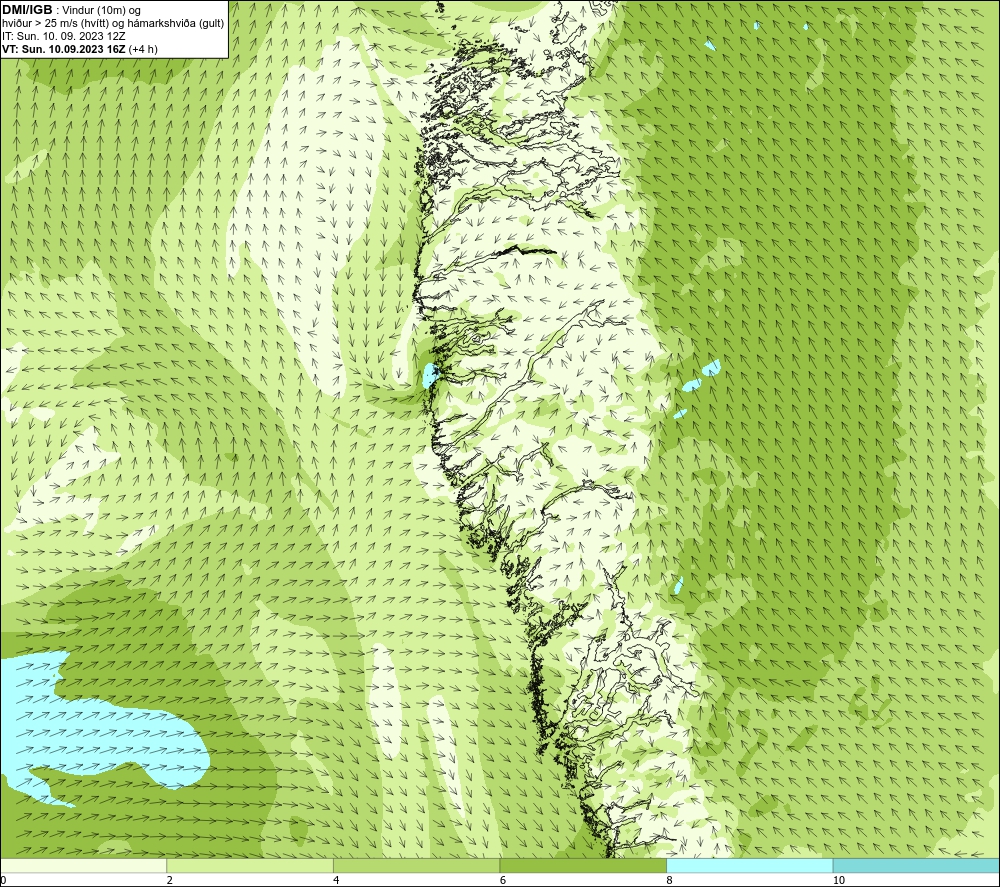Click the '4' label on the color scale
The width and height of the screenshot is (1000, 887).
point(336,880)
